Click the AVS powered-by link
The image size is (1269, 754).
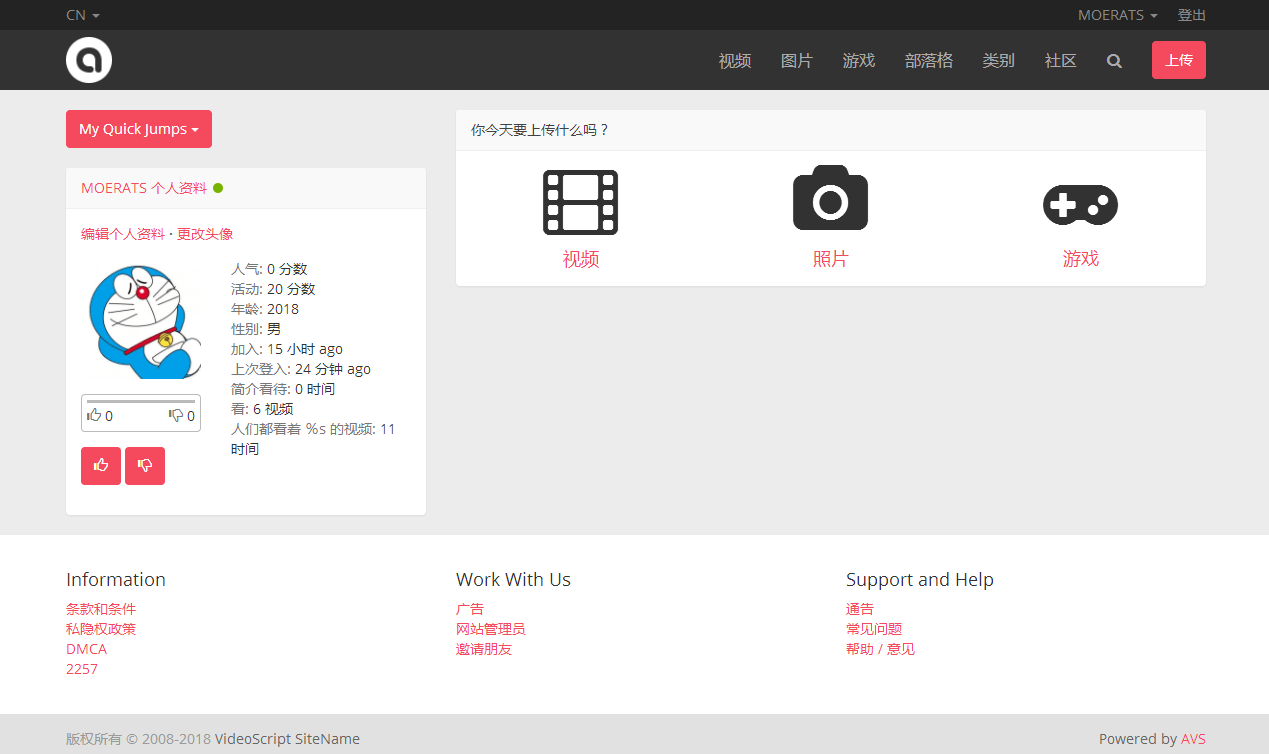(1193, 739)
